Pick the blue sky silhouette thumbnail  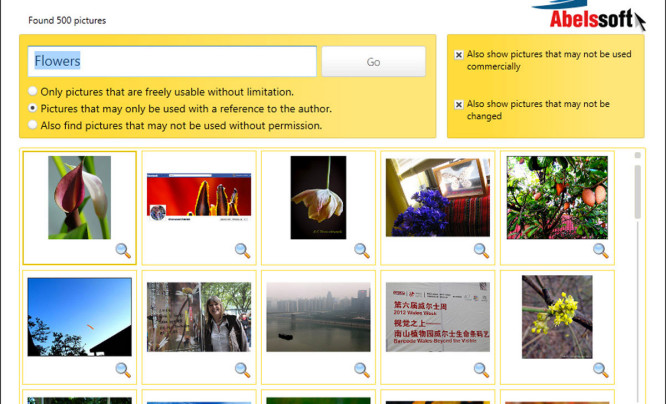79,317
